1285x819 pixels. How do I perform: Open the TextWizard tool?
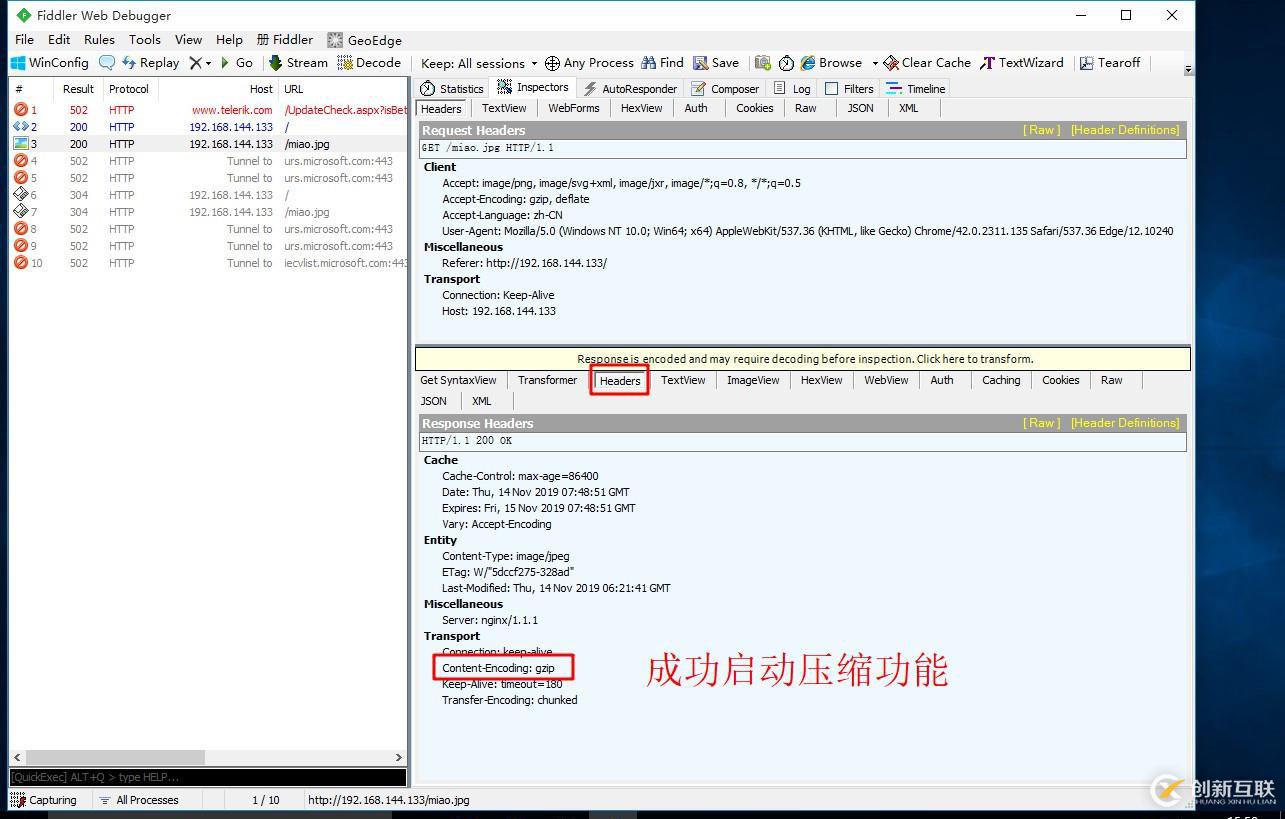coord(1021,63)
